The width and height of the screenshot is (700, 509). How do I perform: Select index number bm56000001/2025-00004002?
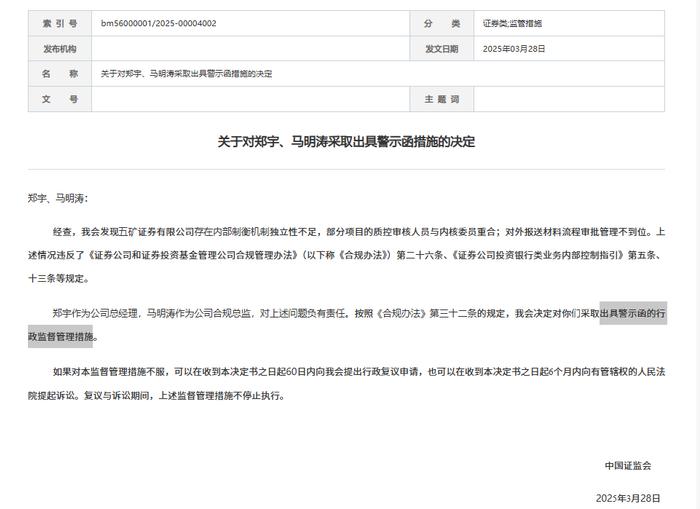[158, 23]
